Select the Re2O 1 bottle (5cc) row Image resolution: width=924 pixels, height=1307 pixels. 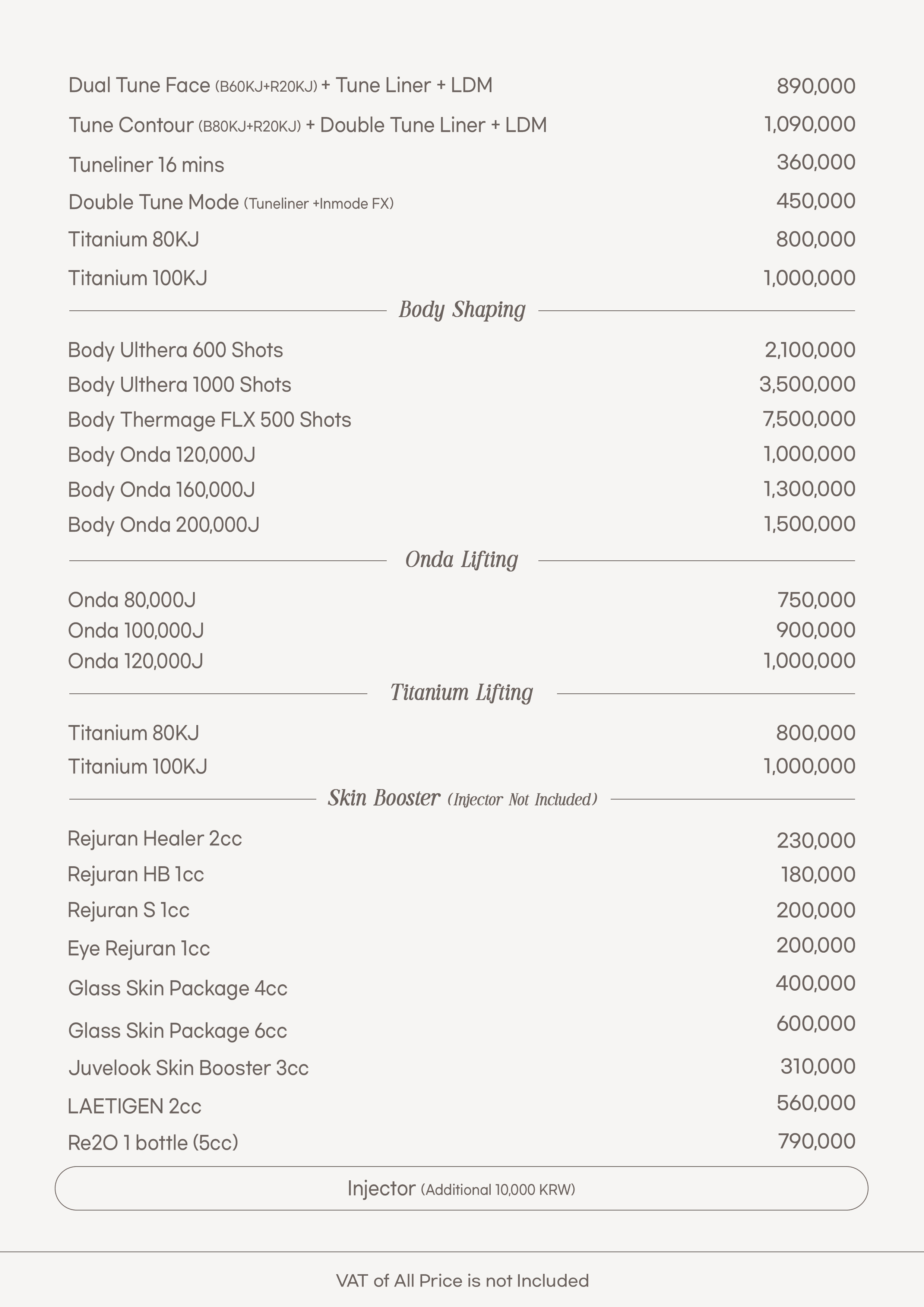(153, 1142)
